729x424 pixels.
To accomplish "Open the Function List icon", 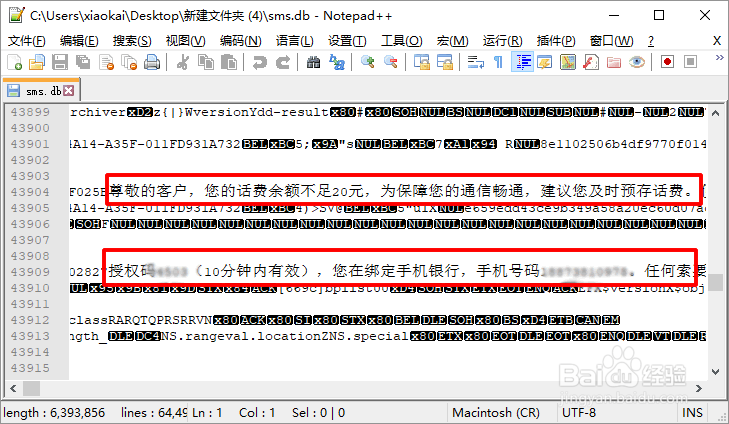I will point(590,62).
